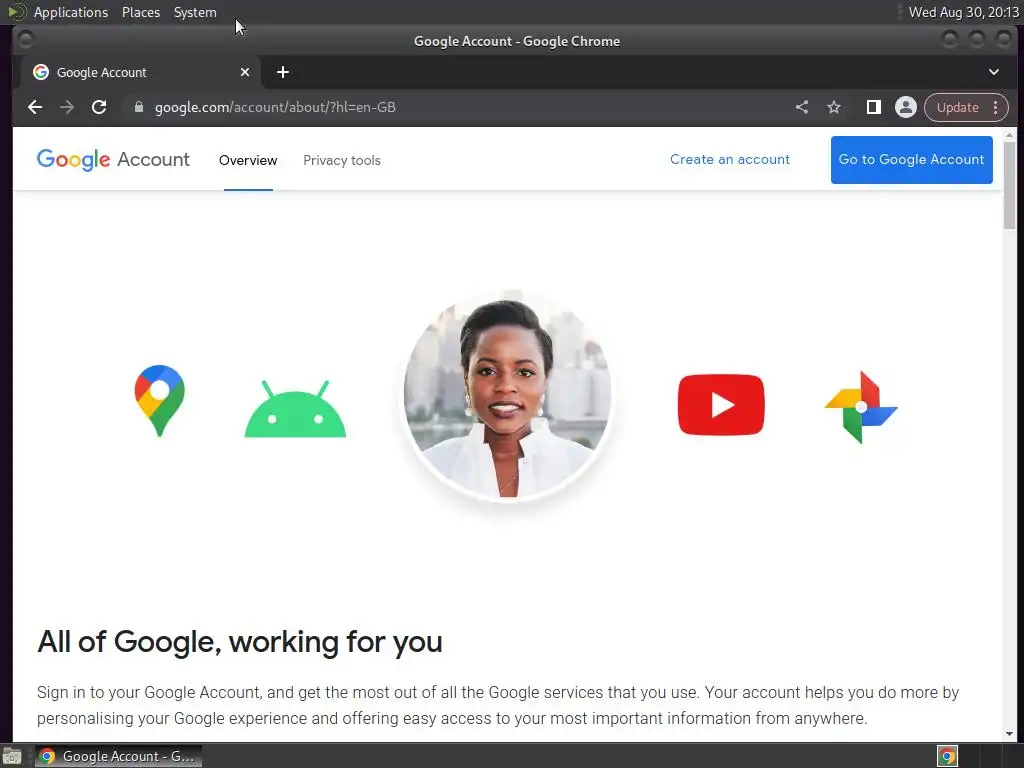Viewport: 1024px width, 768px height.
Task: Share this page icon
Action: [802, 107]
